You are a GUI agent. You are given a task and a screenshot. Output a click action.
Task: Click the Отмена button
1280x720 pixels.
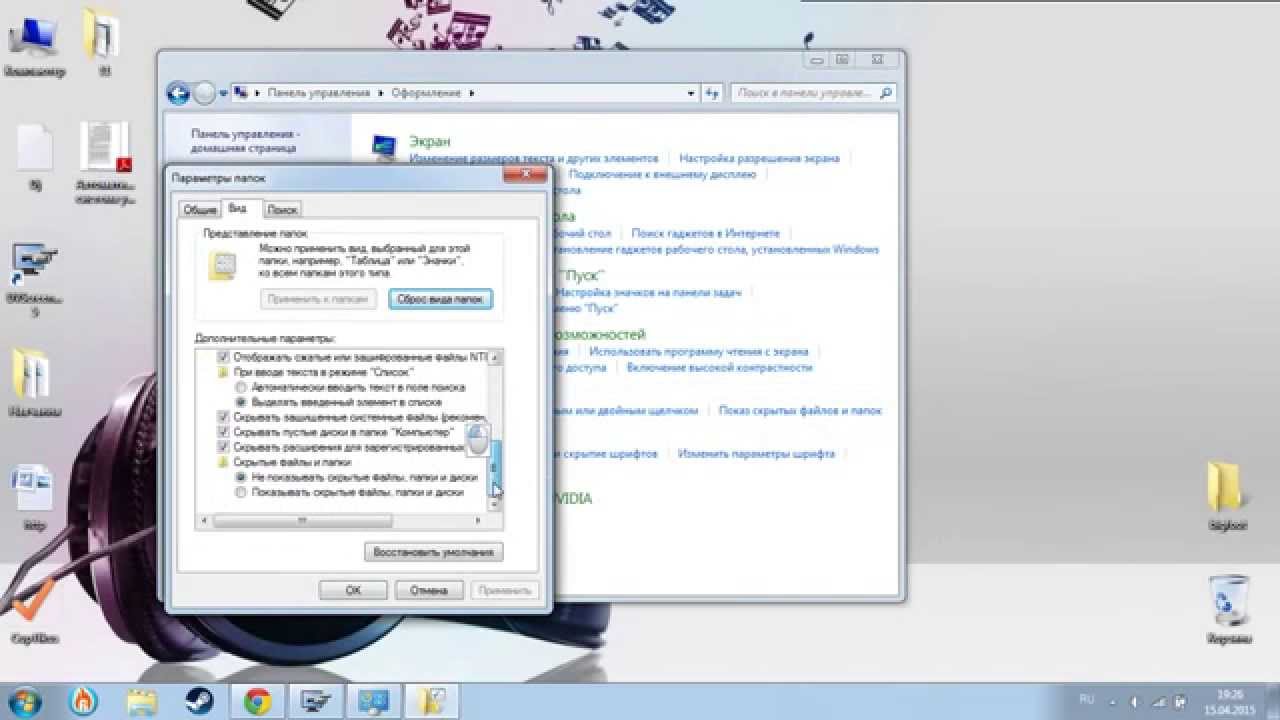(x=429, y=590)
